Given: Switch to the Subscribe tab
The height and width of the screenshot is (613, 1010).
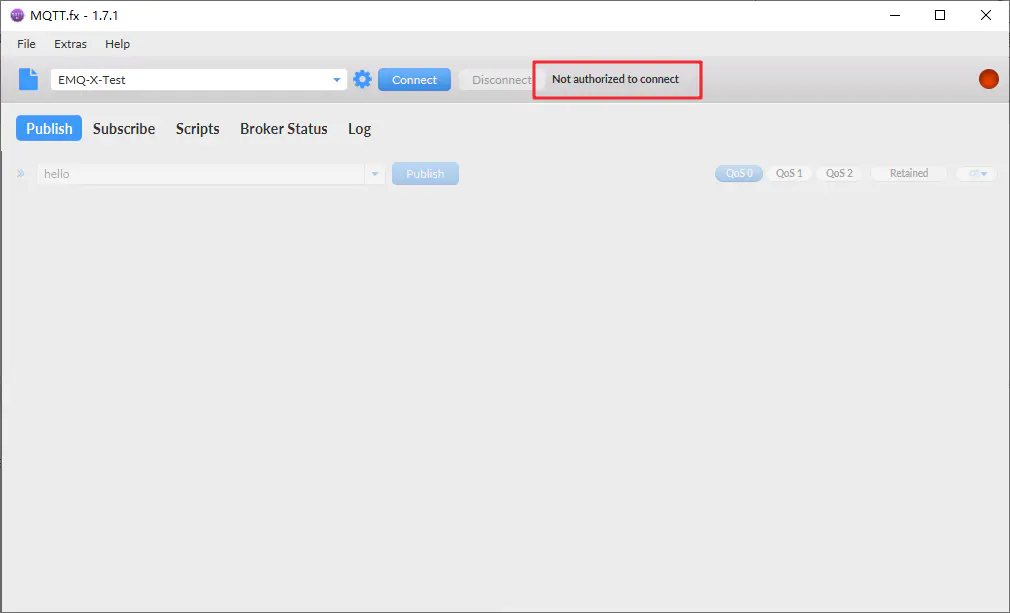Looking at the screenshot, I should (124, 129).
